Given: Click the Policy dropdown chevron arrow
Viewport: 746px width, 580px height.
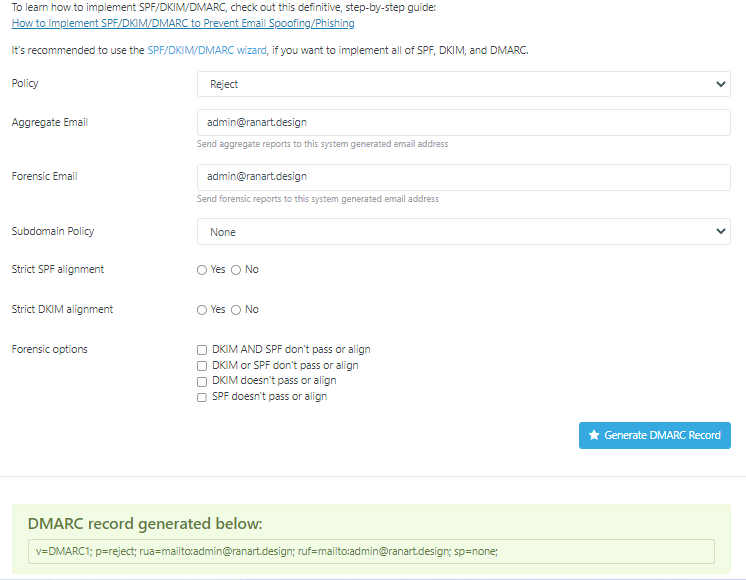Looking at the screenshot, I should click(720, 84).
